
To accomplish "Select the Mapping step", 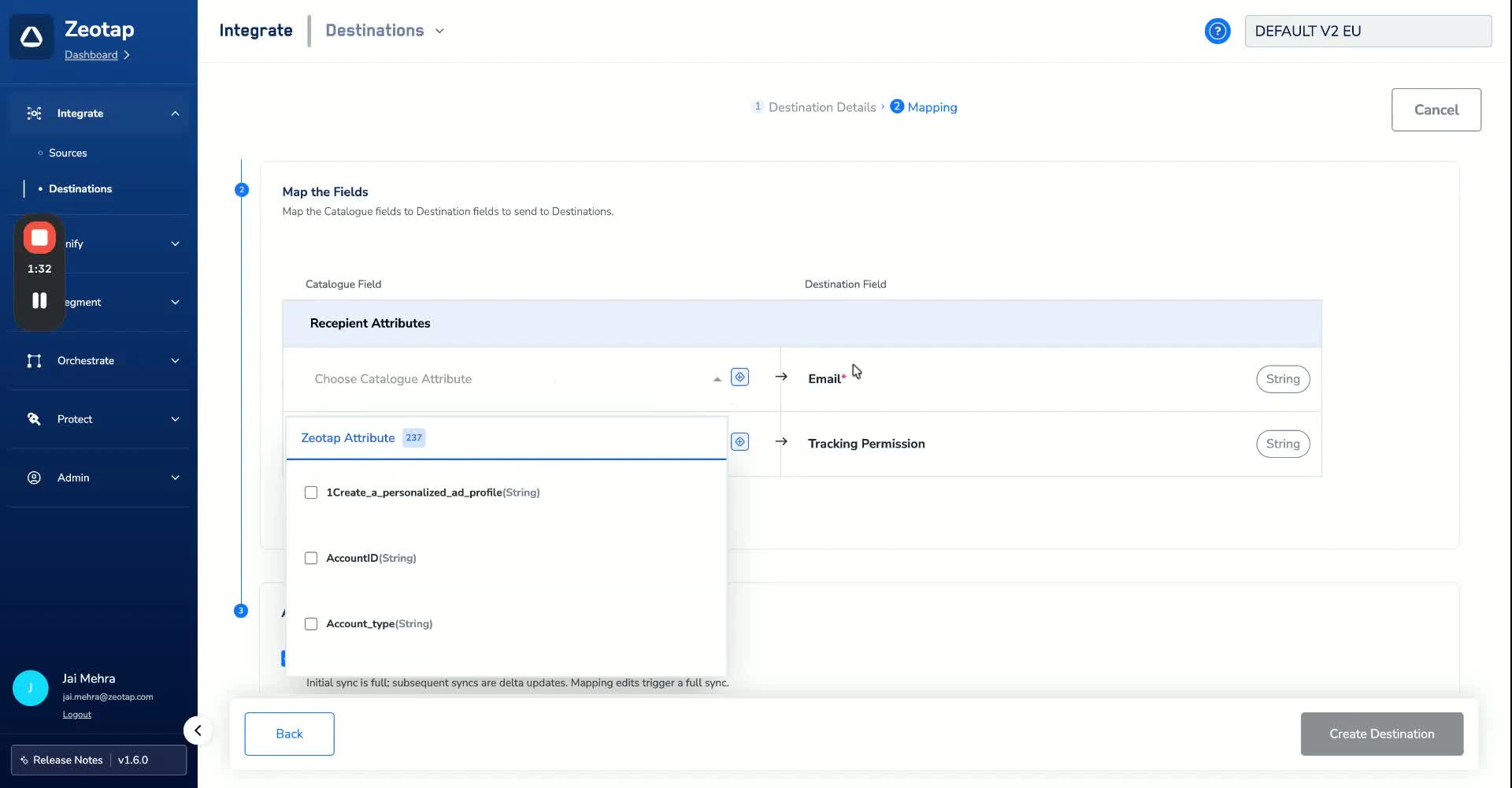I will [x=924, y=107].
